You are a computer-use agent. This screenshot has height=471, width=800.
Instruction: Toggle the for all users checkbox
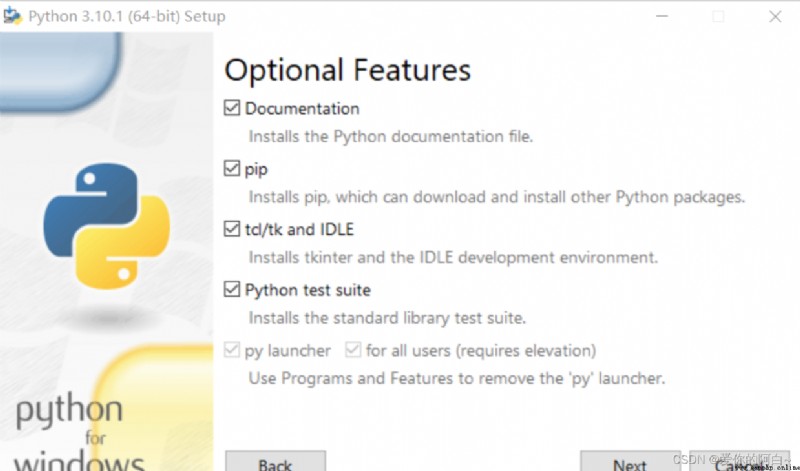click(x=353, y=350)
